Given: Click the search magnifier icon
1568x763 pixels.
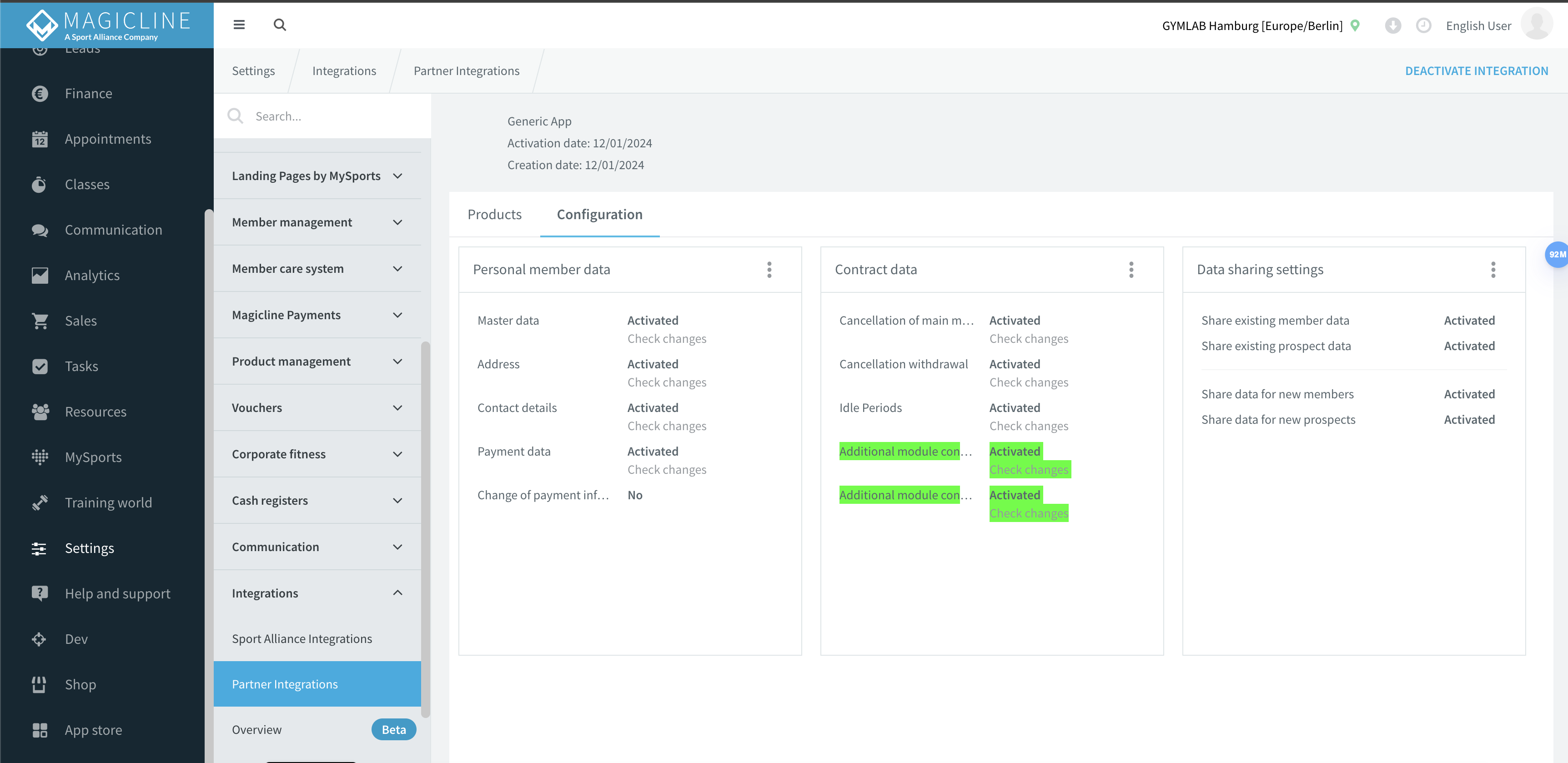Looking at the screenshot, I should (281, 25).
